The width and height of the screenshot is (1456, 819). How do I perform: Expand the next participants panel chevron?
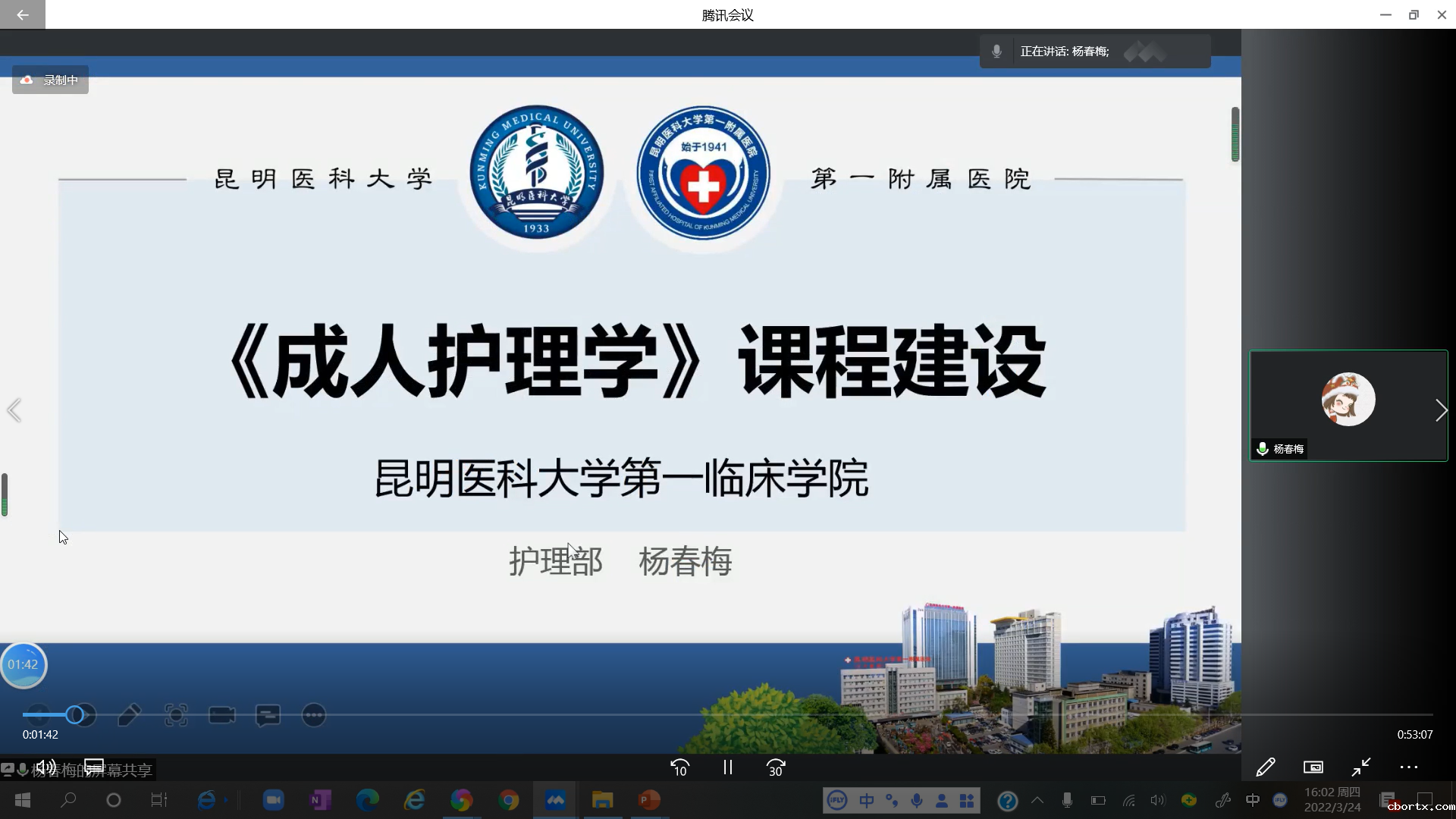[1441, 410]
